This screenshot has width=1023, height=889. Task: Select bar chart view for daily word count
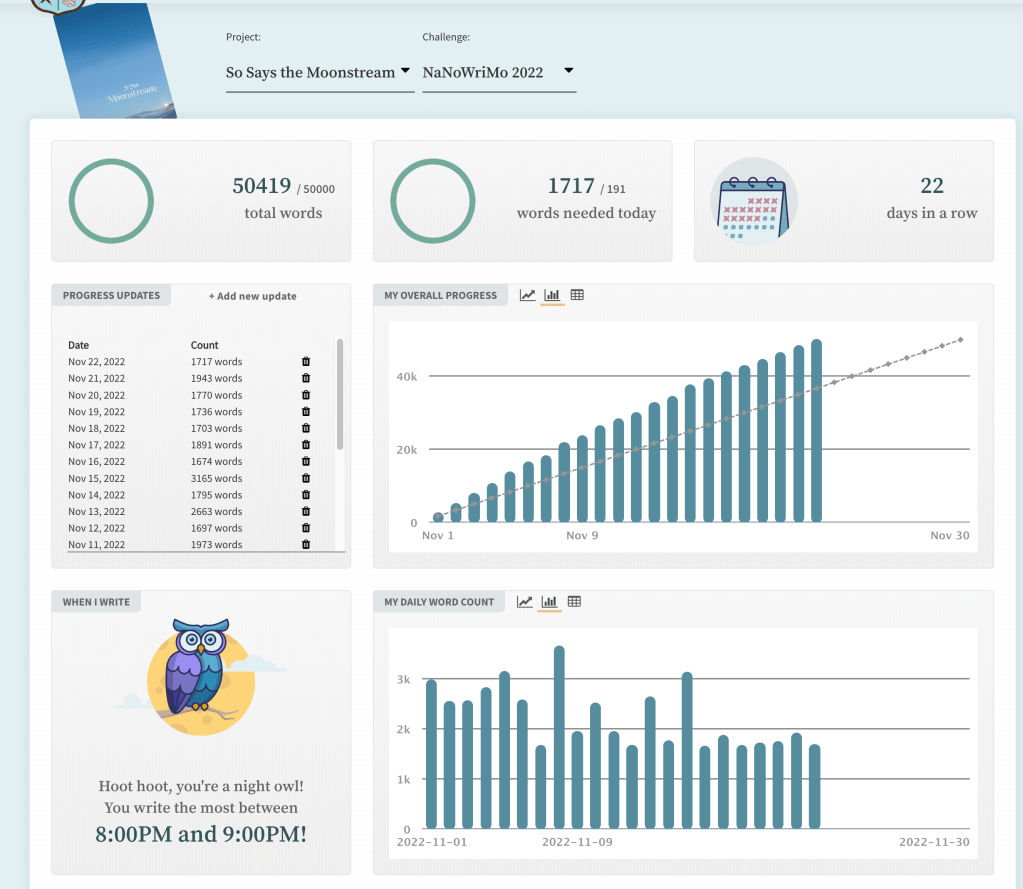click(549, 601)
